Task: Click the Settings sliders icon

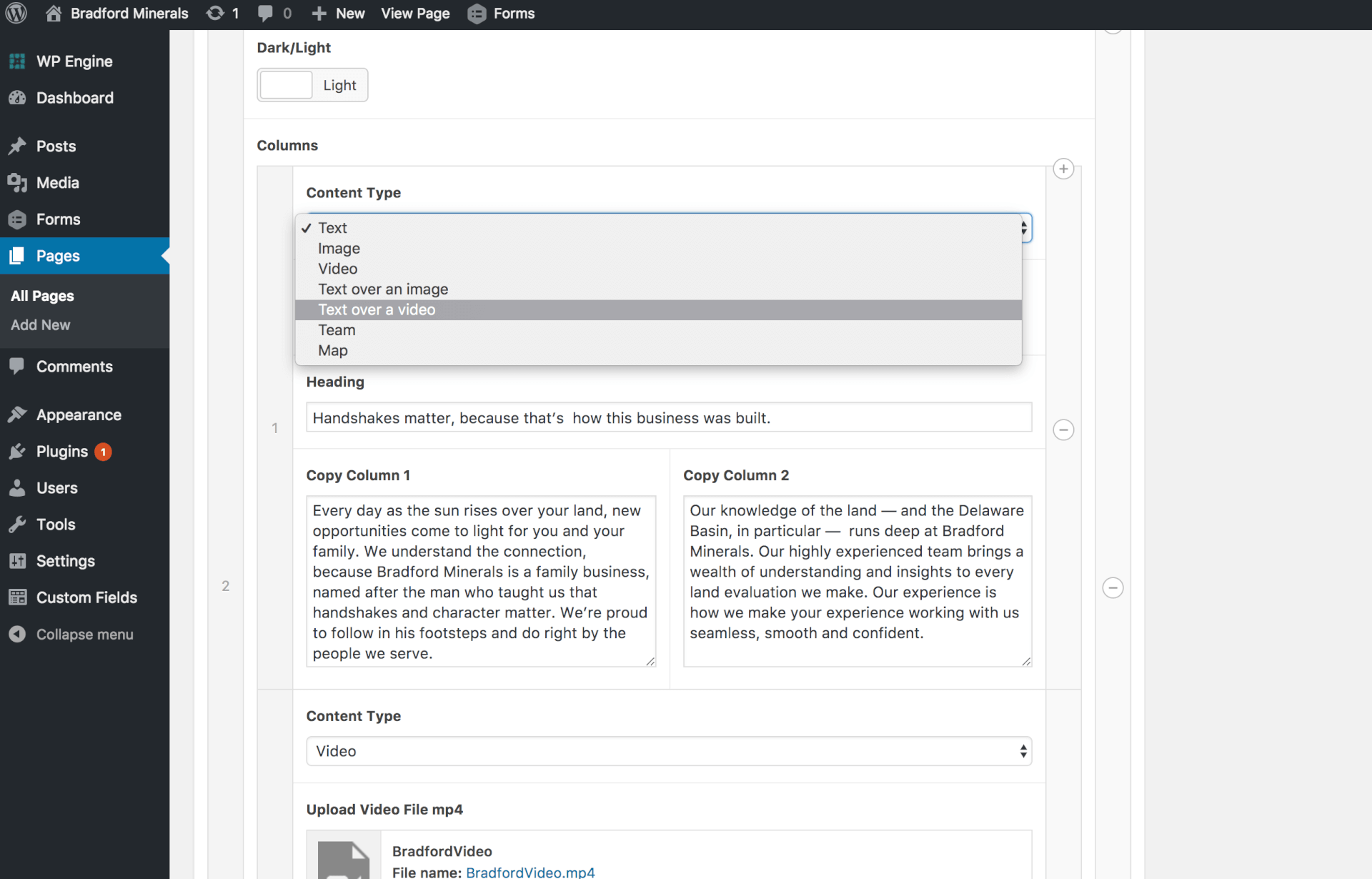Action: pyautogui.click(x=17, y=561)
